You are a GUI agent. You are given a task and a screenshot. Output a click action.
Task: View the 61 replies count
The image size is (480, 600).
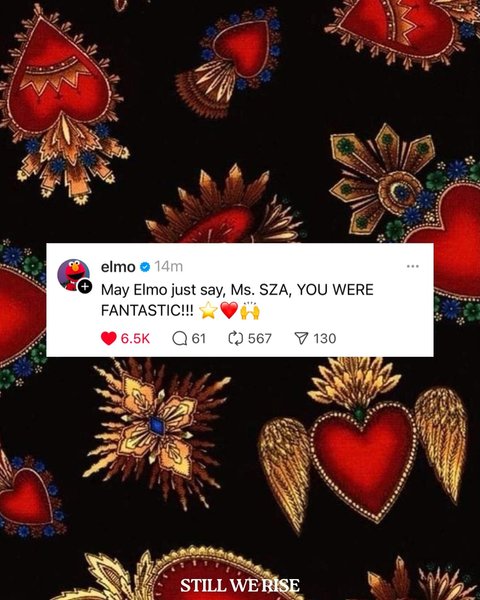[198, 338]
